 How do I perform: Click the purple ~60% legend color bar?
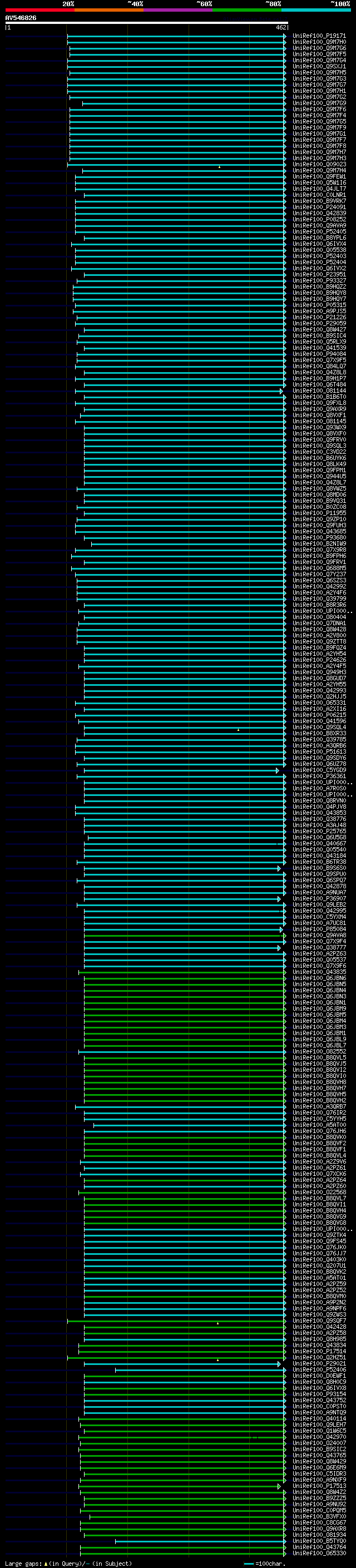tap(179, 10)
